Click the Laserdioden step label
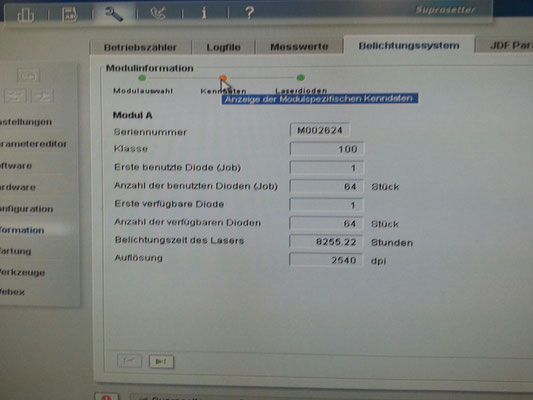533x400 pixels. click(301, 91)
